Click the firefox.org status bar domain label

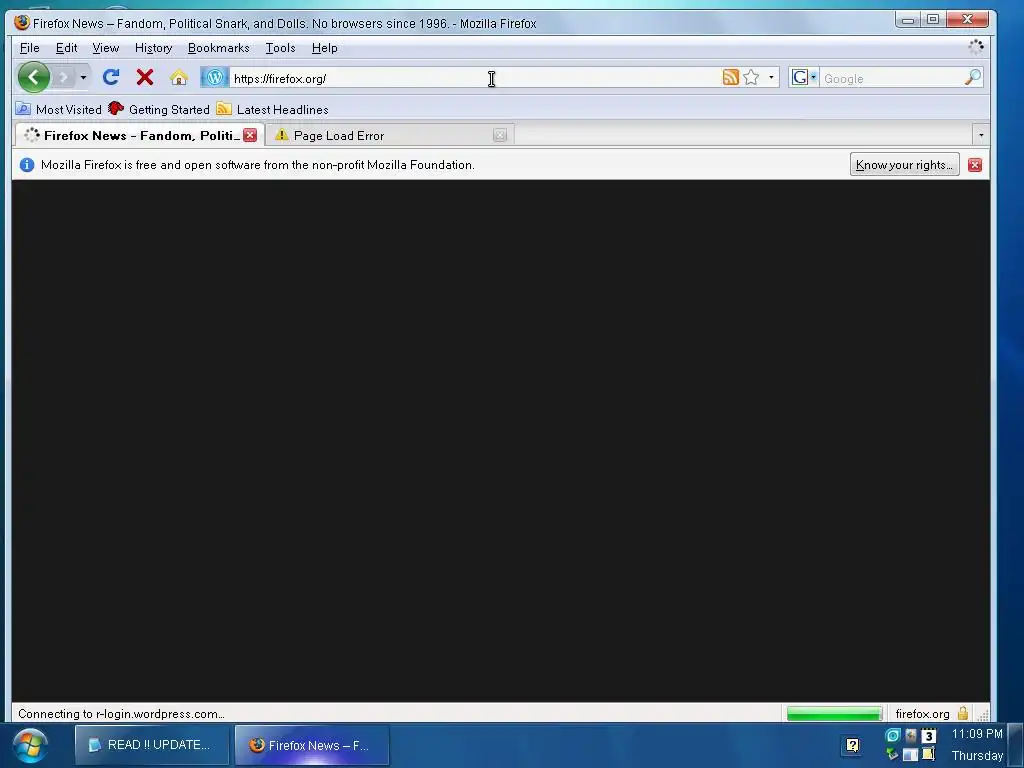click(922, 714)
